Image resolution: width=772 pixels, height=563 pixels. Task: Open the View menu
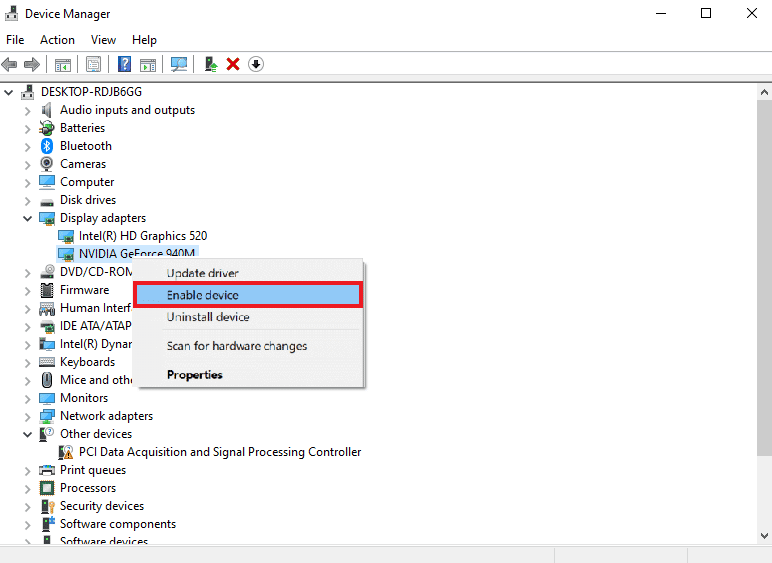click(103, 40)
